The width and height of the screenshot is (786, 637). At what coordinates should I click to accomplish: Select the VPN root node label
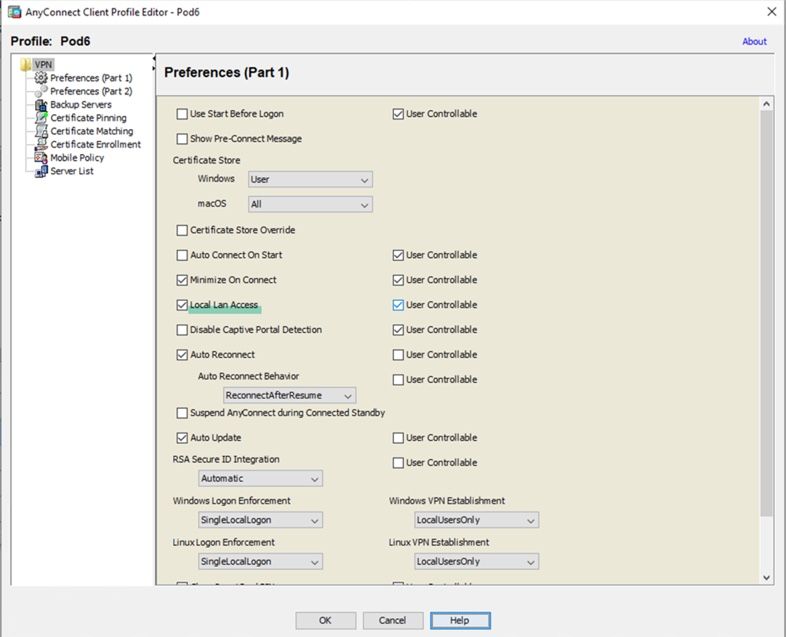coord(43,65)
